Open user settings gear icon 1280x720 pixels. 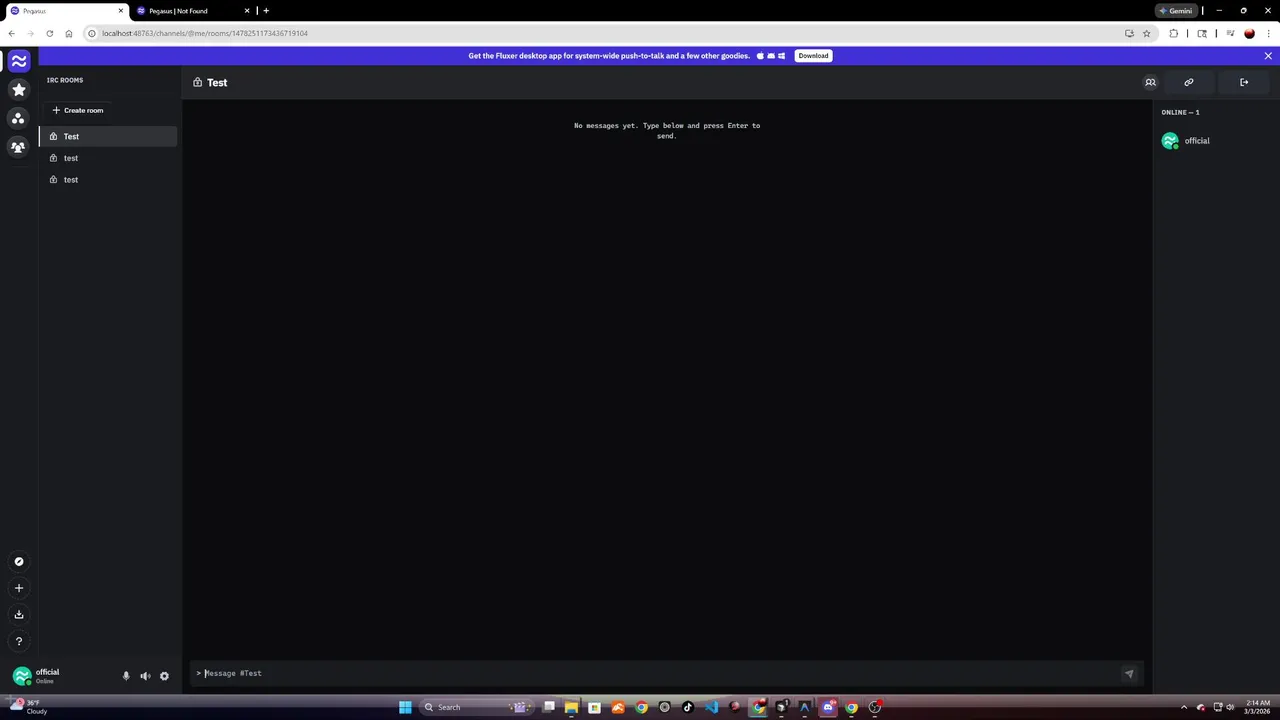(164, 676)
